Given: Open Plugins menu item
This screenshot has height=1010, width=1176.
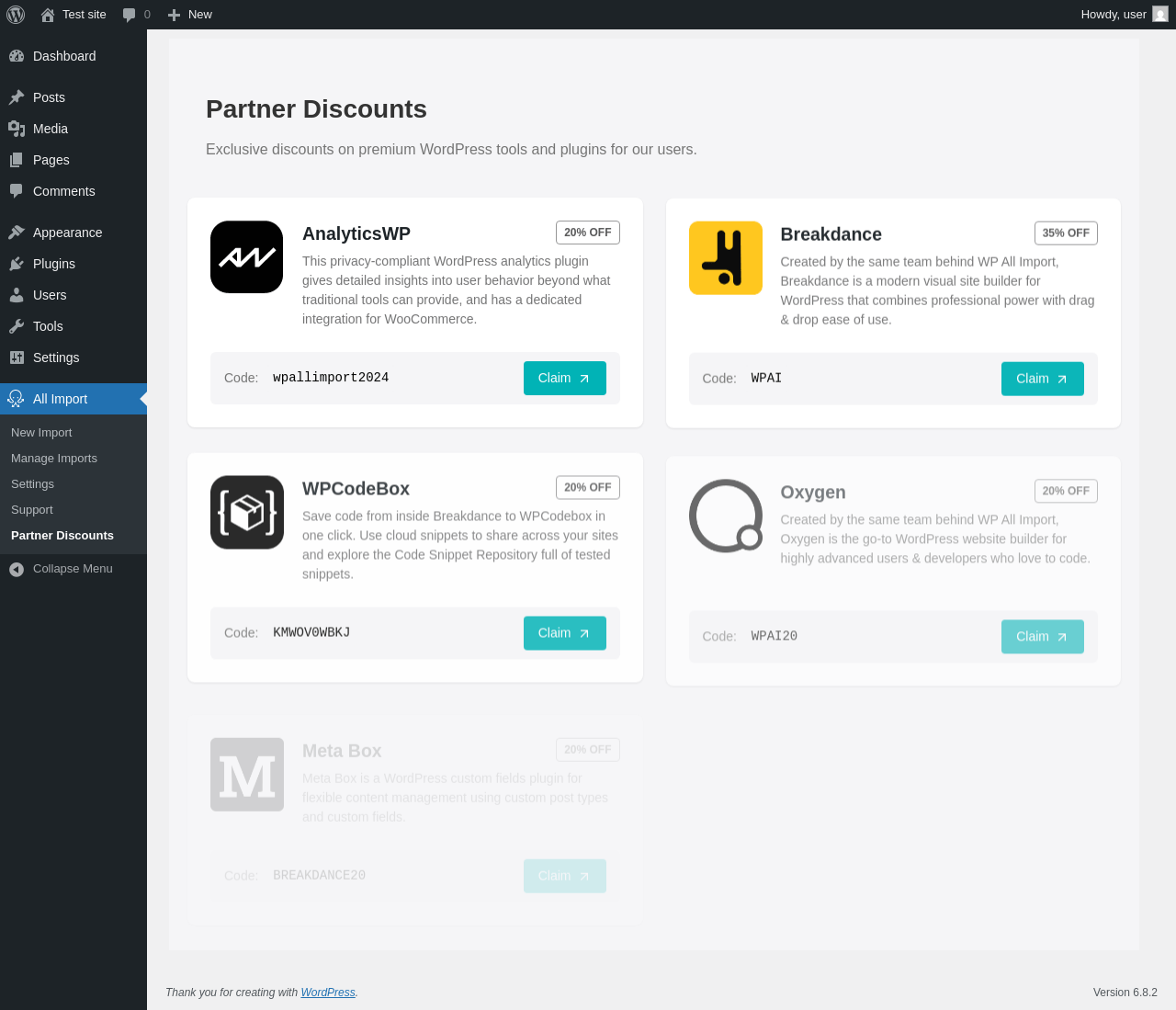Looking at the screenshot, I should coord(73,264).
